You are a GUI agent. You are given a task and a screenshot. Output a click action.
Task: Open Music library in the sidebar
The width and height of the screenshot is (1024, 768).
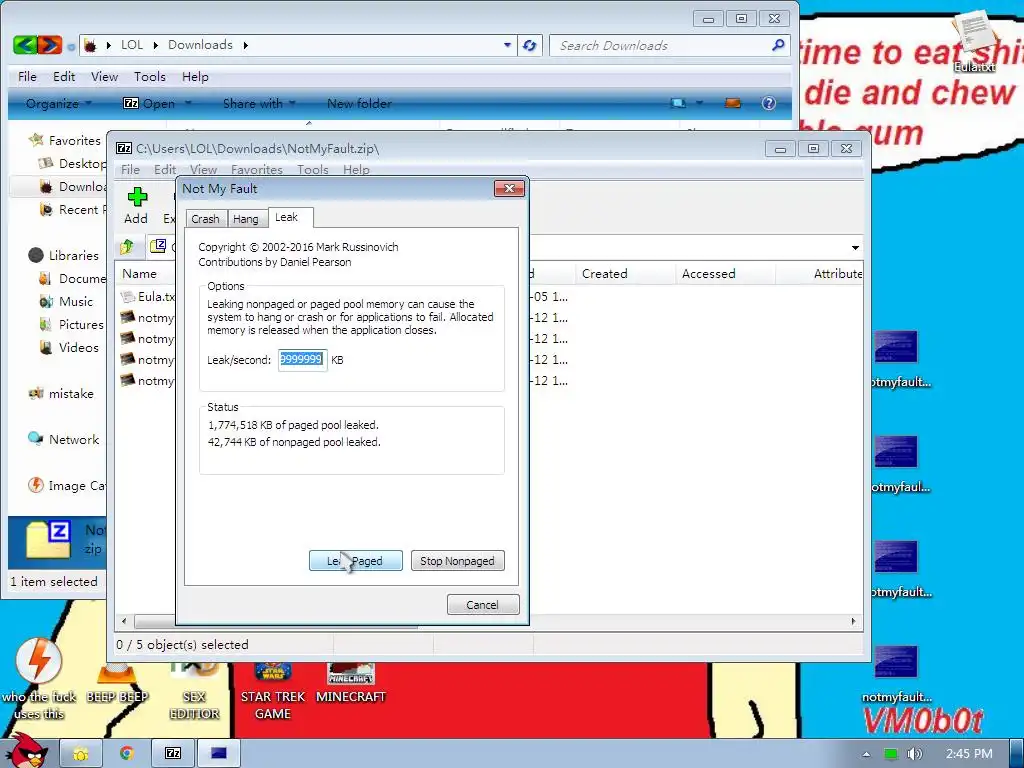coord(66,302)
